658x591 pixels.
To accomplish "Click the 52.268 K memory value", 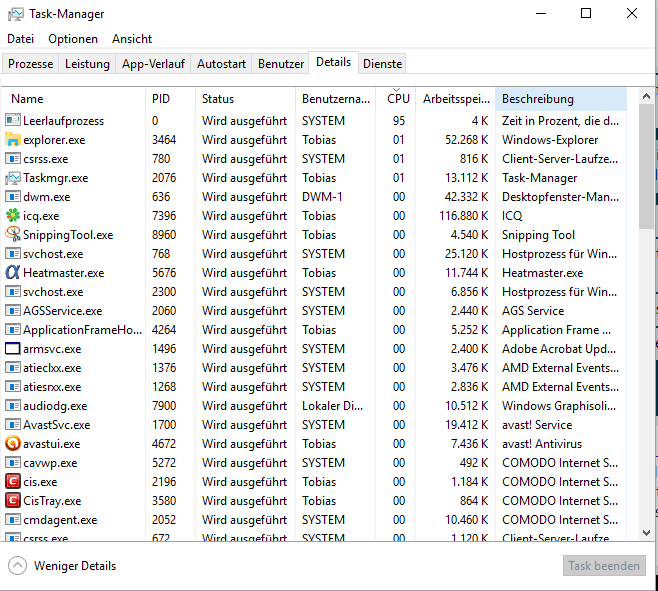I will 467,139.
